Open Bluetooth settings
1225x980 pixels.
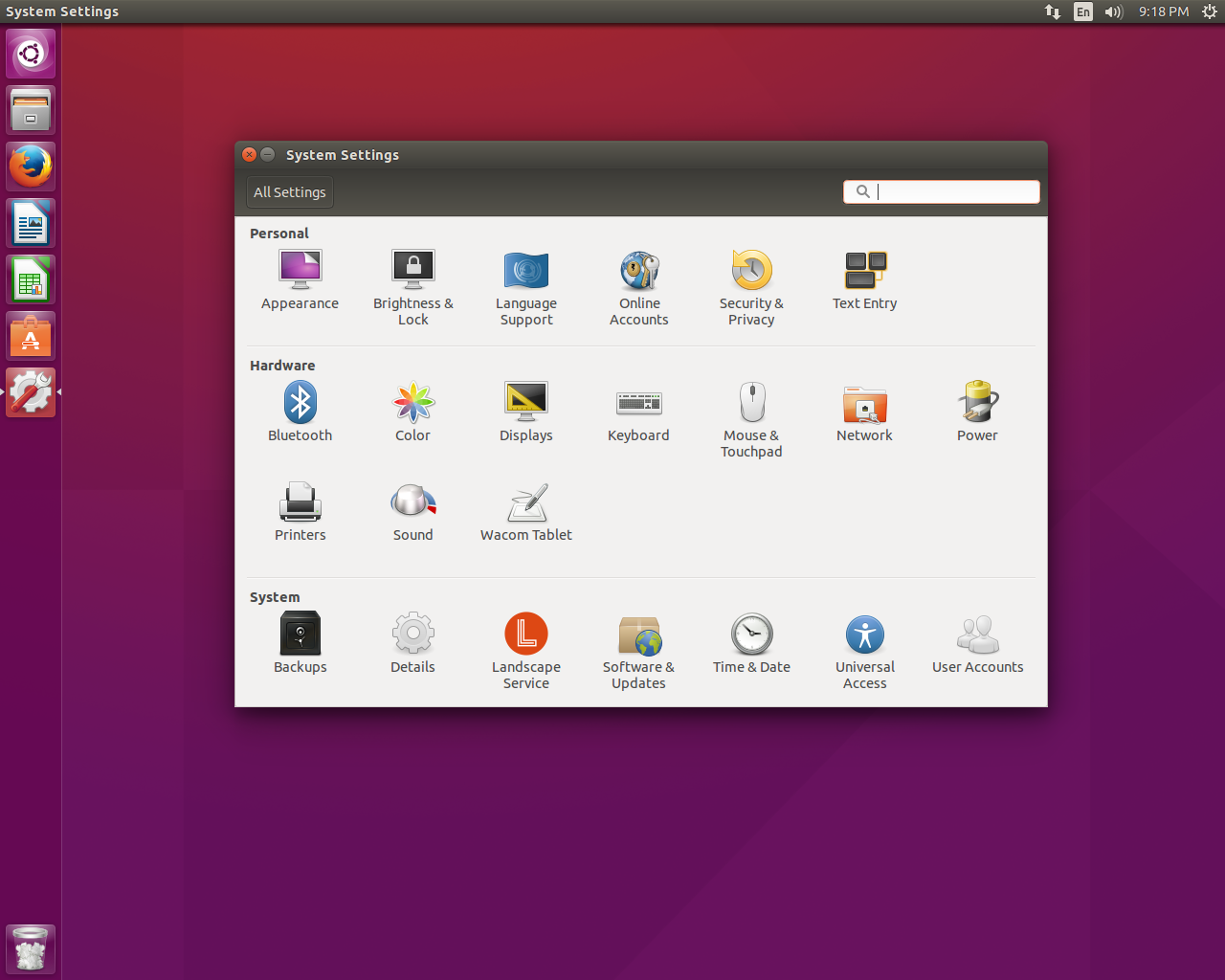tap(300, 412)
